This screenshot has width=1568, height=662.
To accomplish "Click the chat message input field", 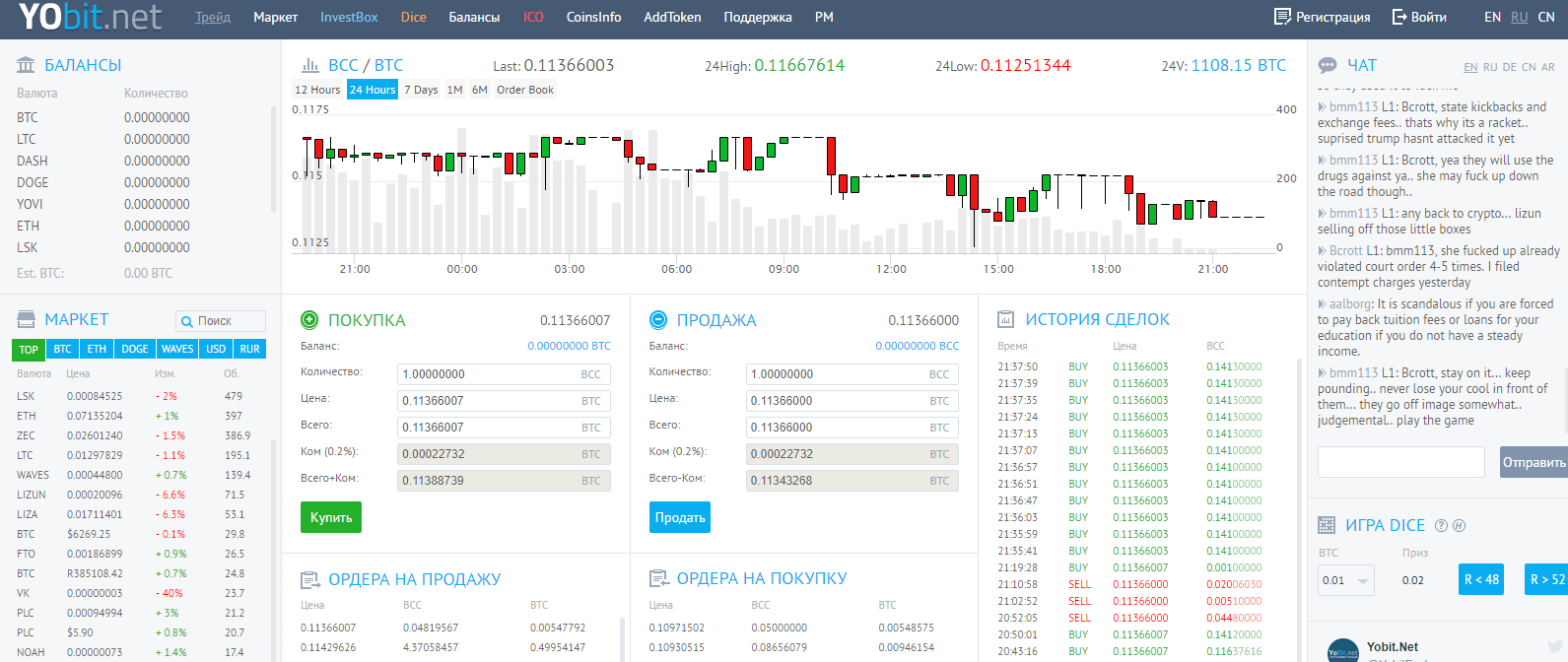I will coord(1400,462).
